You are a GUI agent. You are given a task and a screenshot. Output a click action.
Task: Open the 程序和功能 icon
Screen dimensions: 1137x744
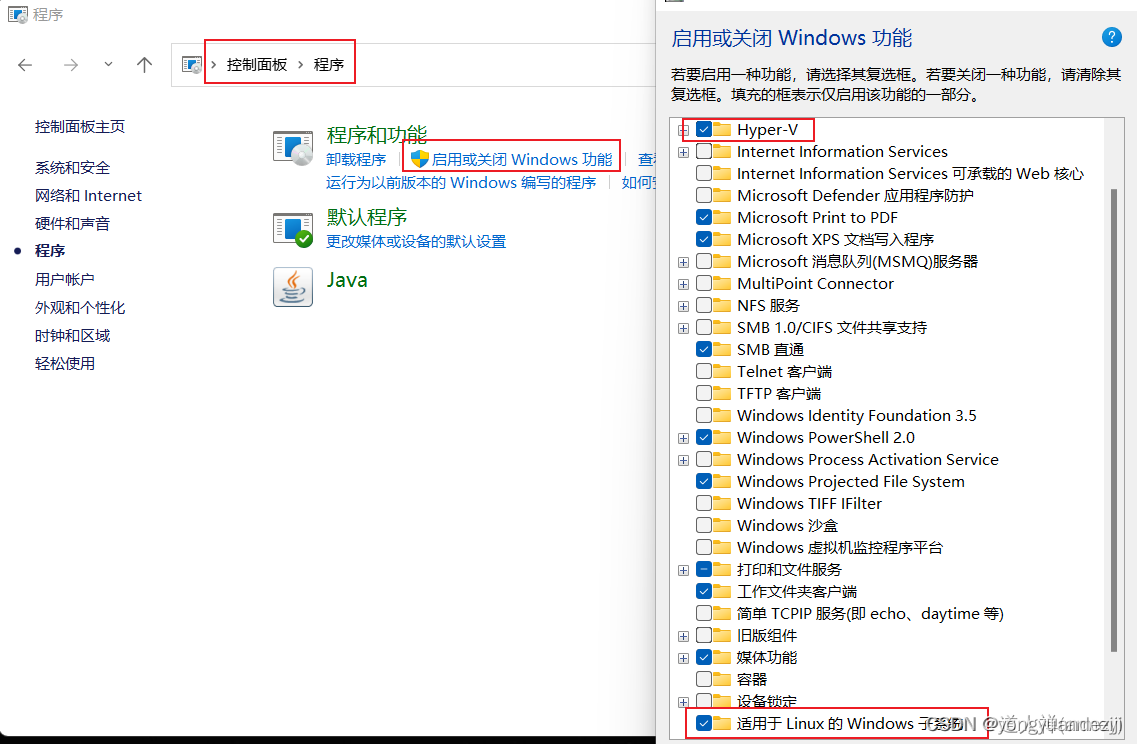coord(293,148)
